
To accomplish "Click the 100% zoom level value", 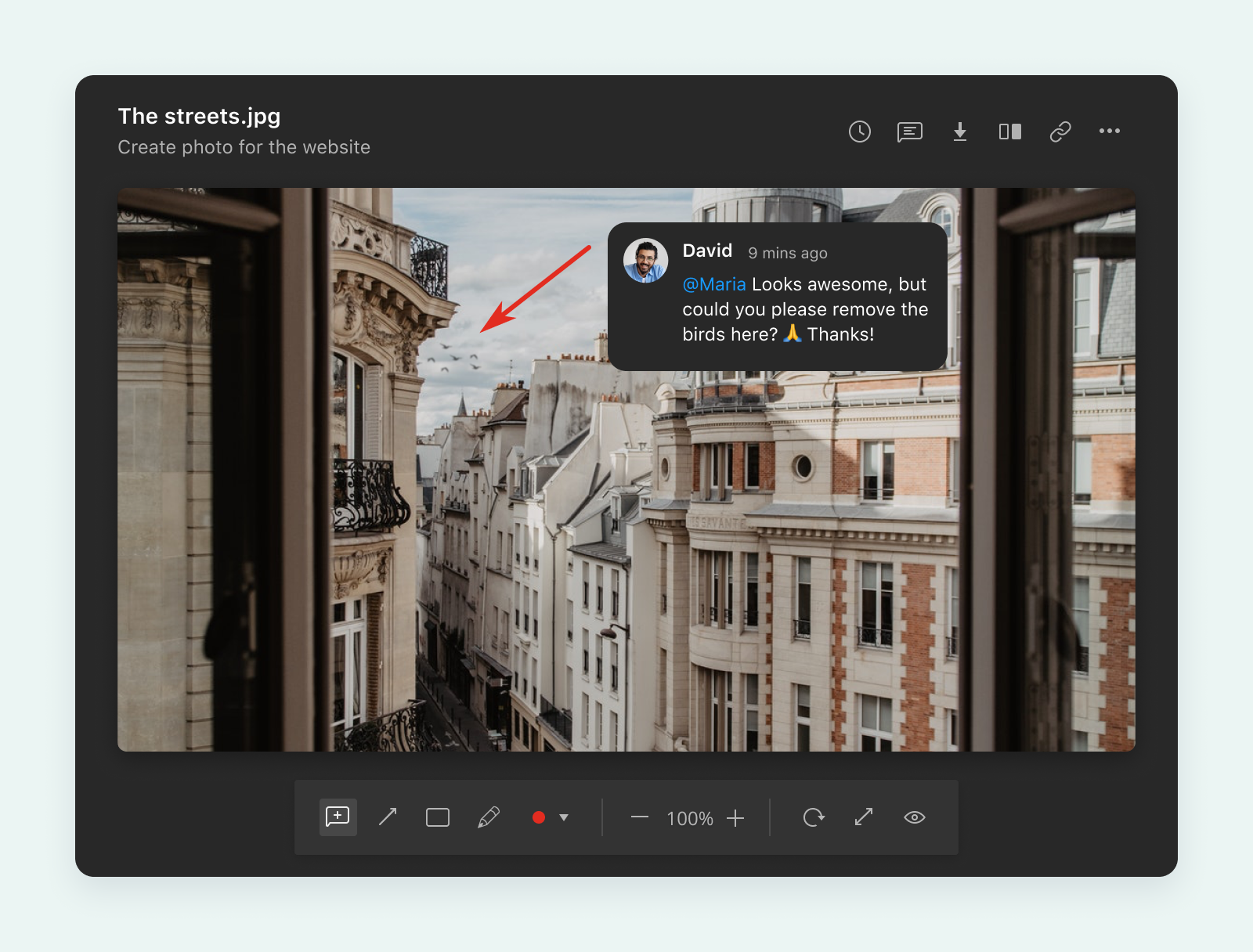I will point(690,819).
